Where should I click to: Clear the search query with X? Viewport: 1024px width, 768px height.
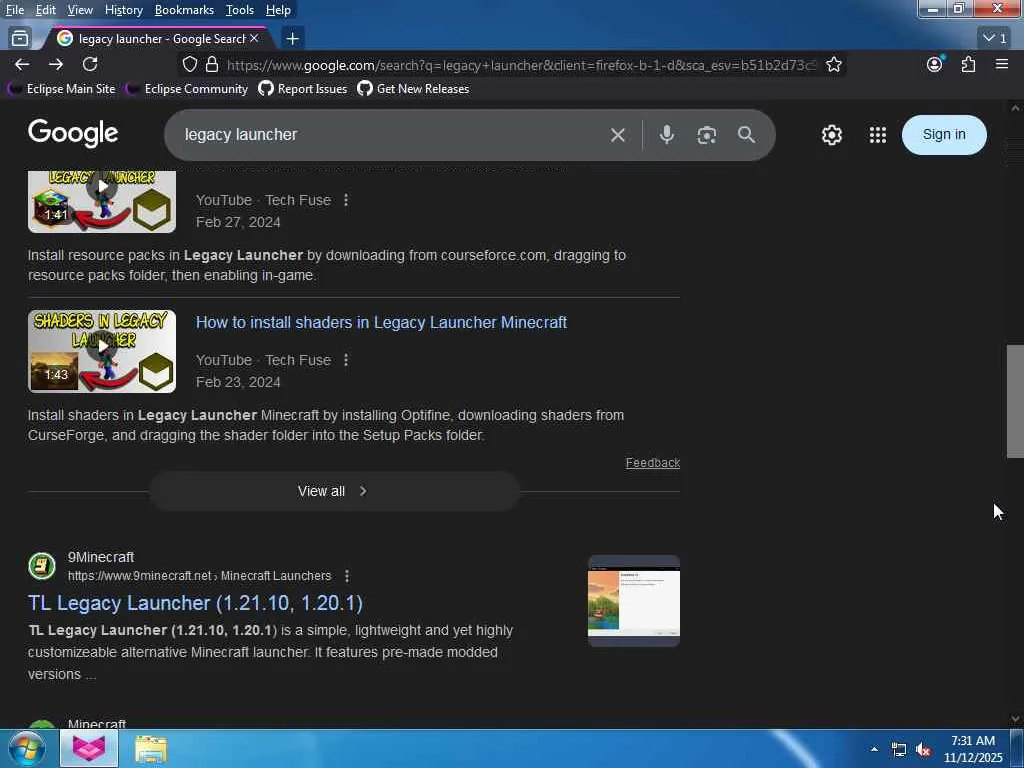tap(617, 135)
